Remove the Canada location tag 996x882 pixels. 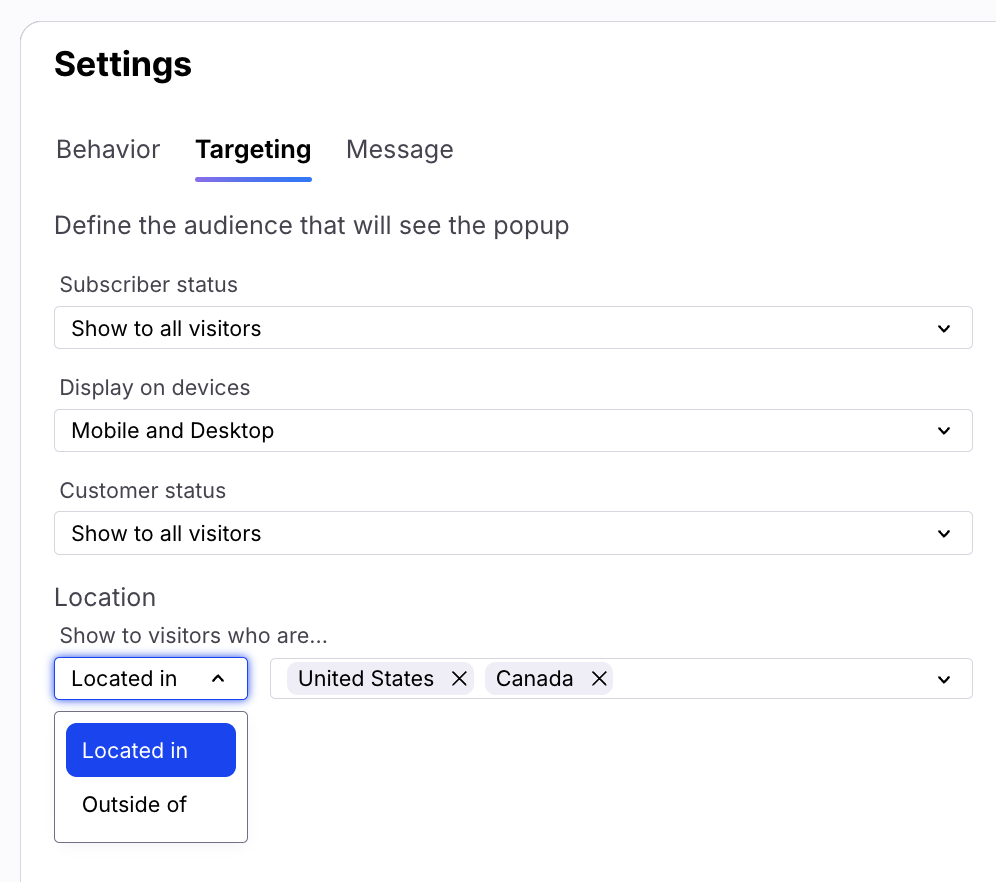pos(599,679)
